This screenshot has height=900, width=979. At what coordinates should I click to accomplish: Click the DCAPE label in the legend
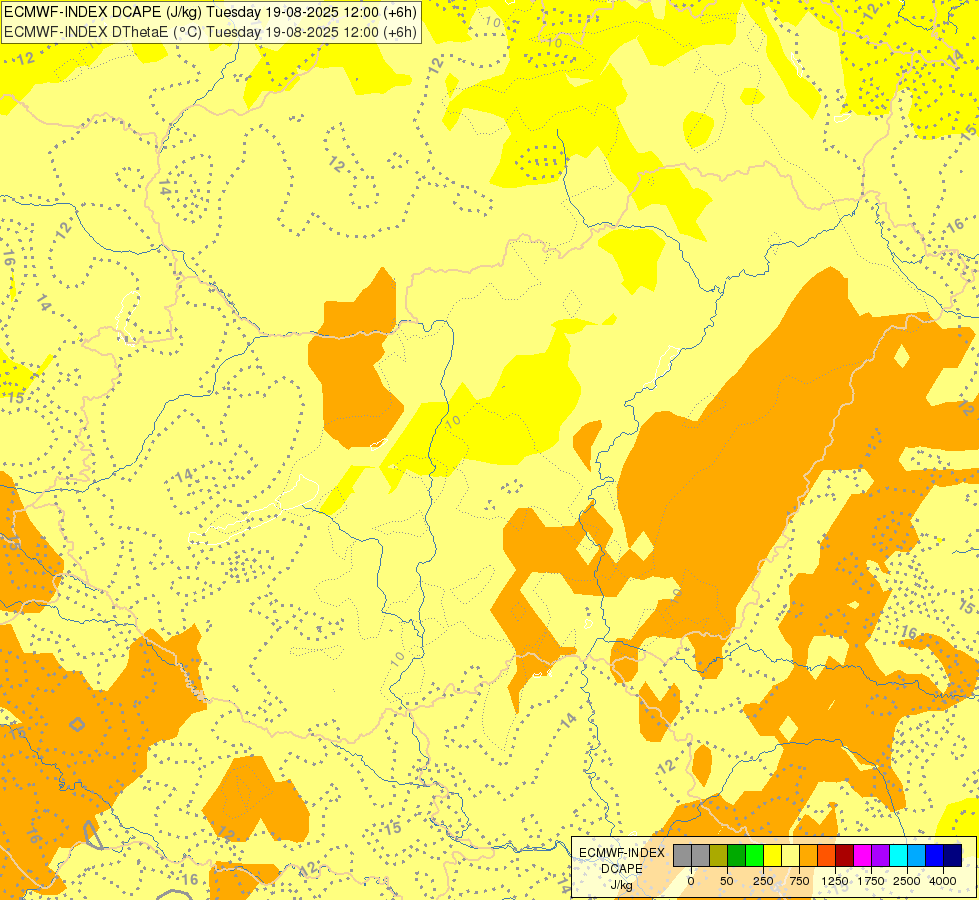(622, 869)
